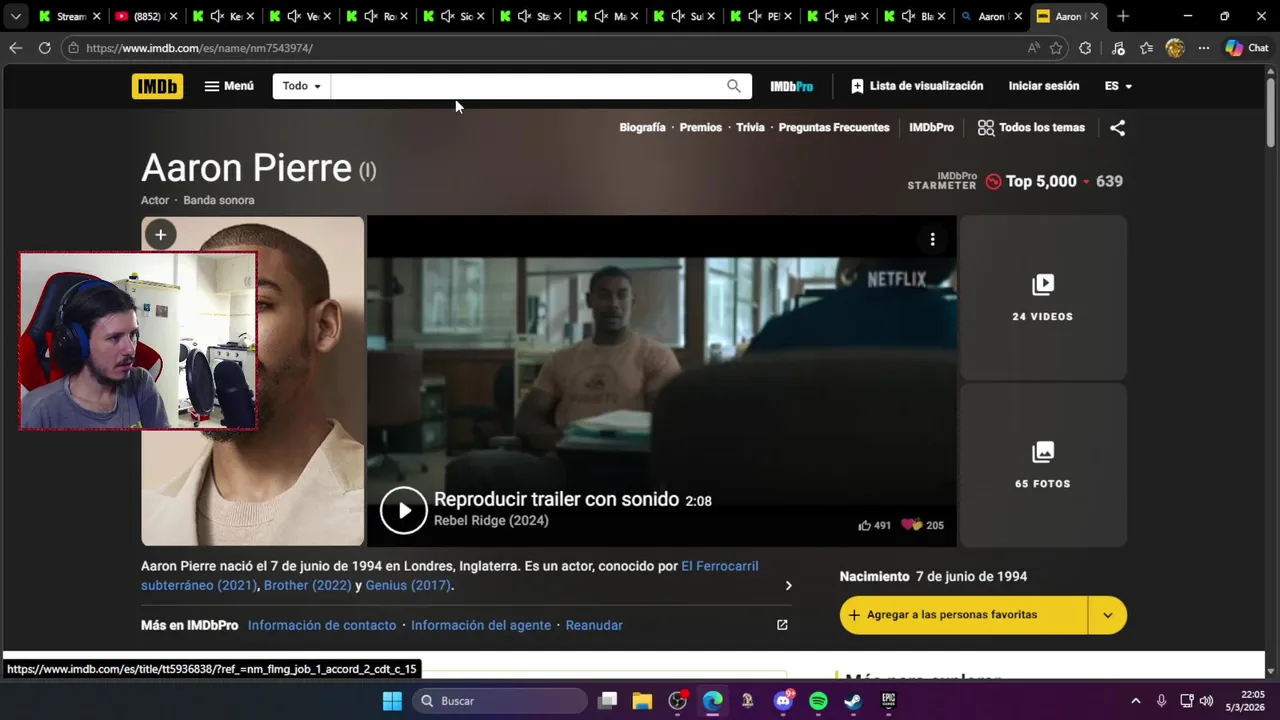
Task: Open the Brother (2022) link
Action: pos(307,586)
